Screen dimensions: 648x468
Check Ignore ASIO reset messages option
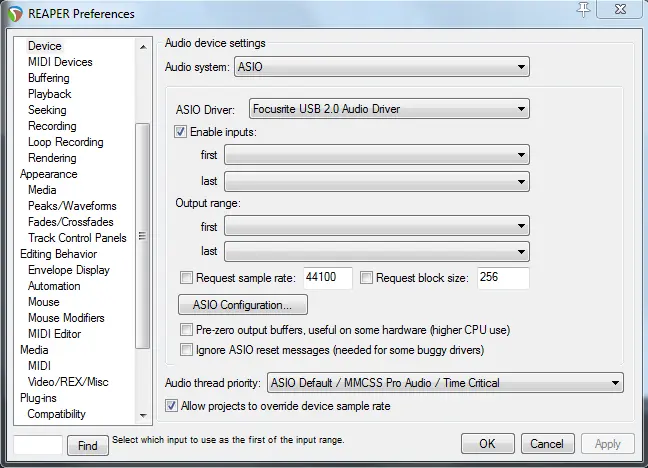(186, 350)
